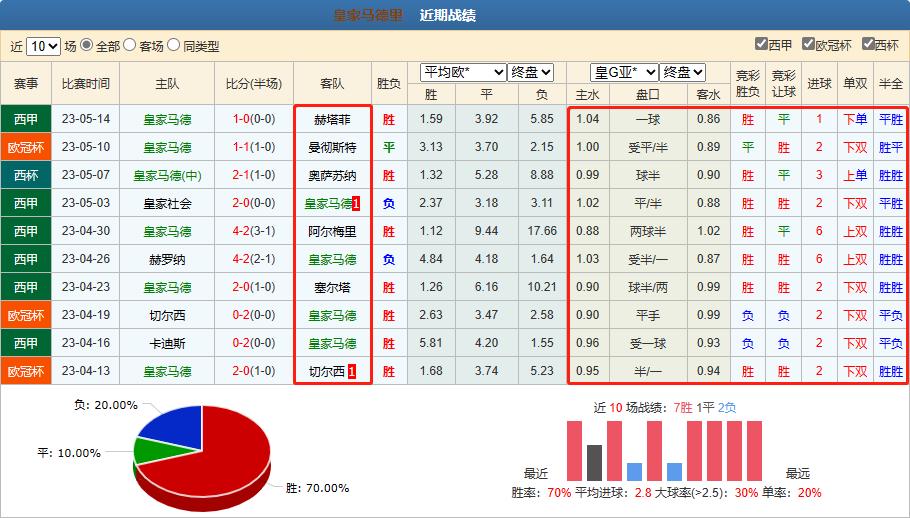Click the 单双 column header
The width and height of the screenshot is (910, 518).
pos(855,84)
